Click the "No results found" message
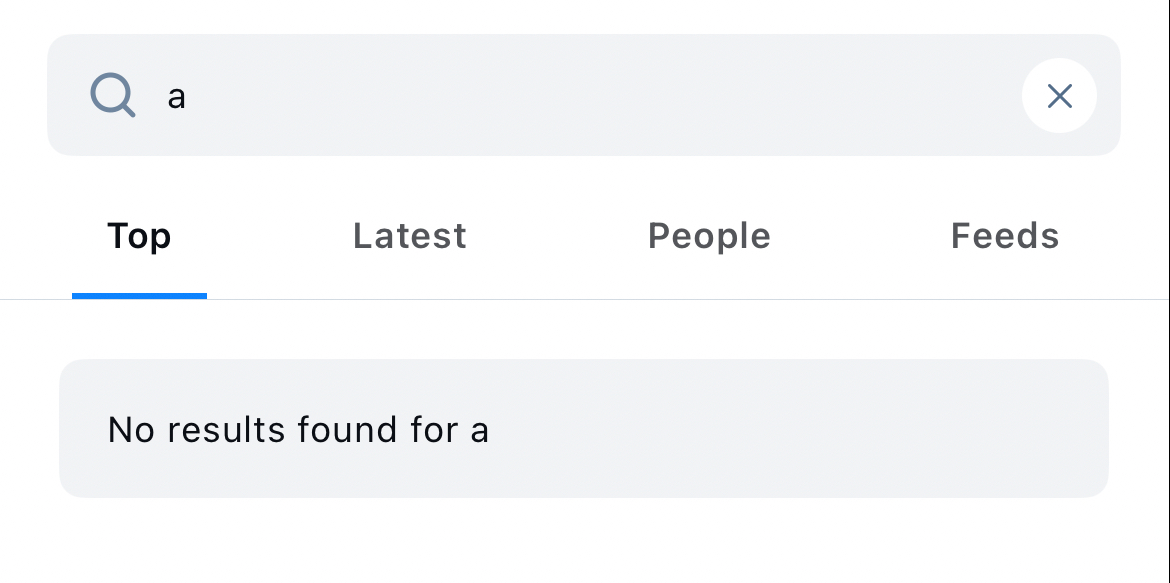The image size is (1170, 583). (298, 430)
